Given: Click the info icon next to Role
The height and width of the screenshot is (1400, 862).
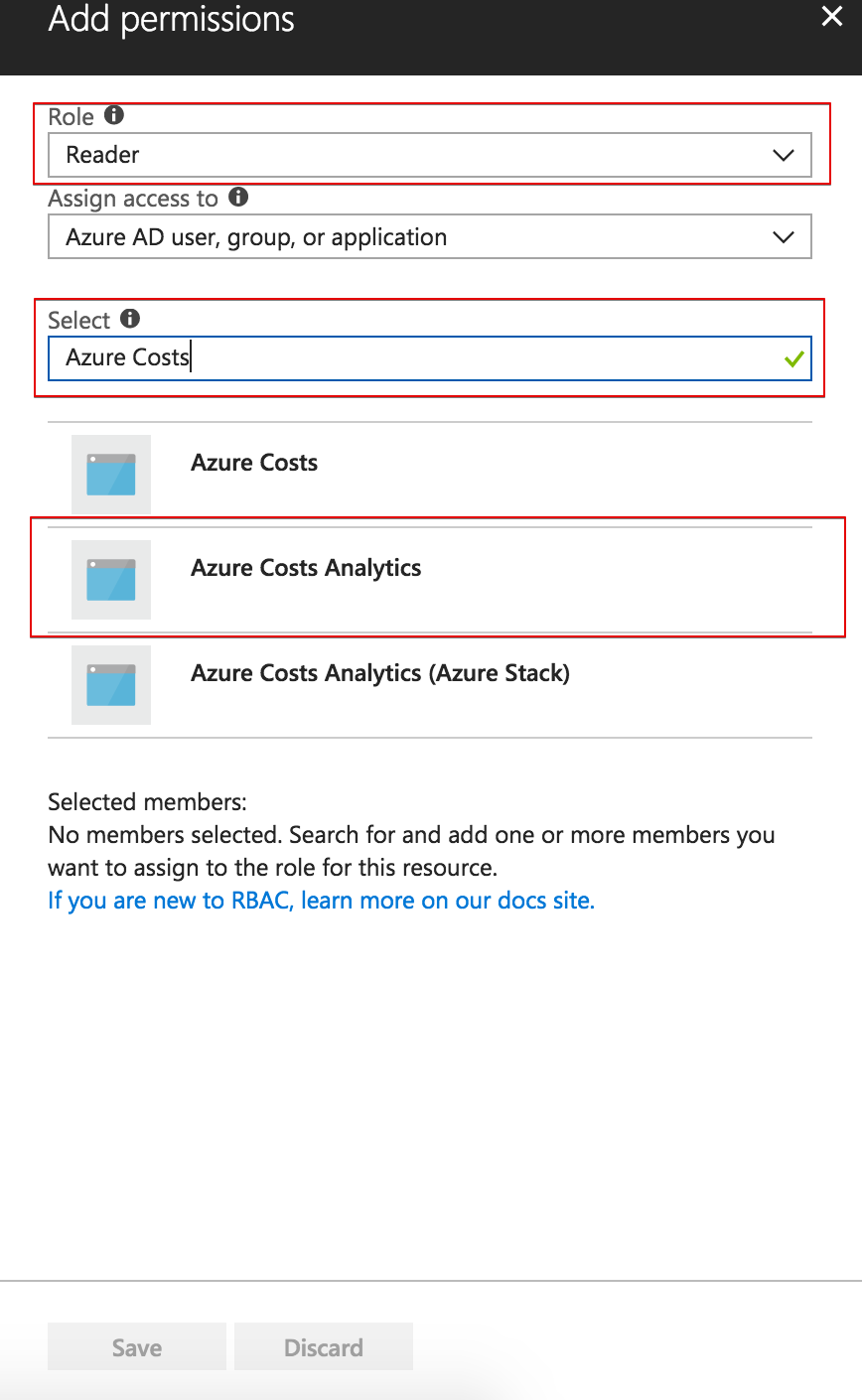Looking at the screenshot, I should coord(114,115).
